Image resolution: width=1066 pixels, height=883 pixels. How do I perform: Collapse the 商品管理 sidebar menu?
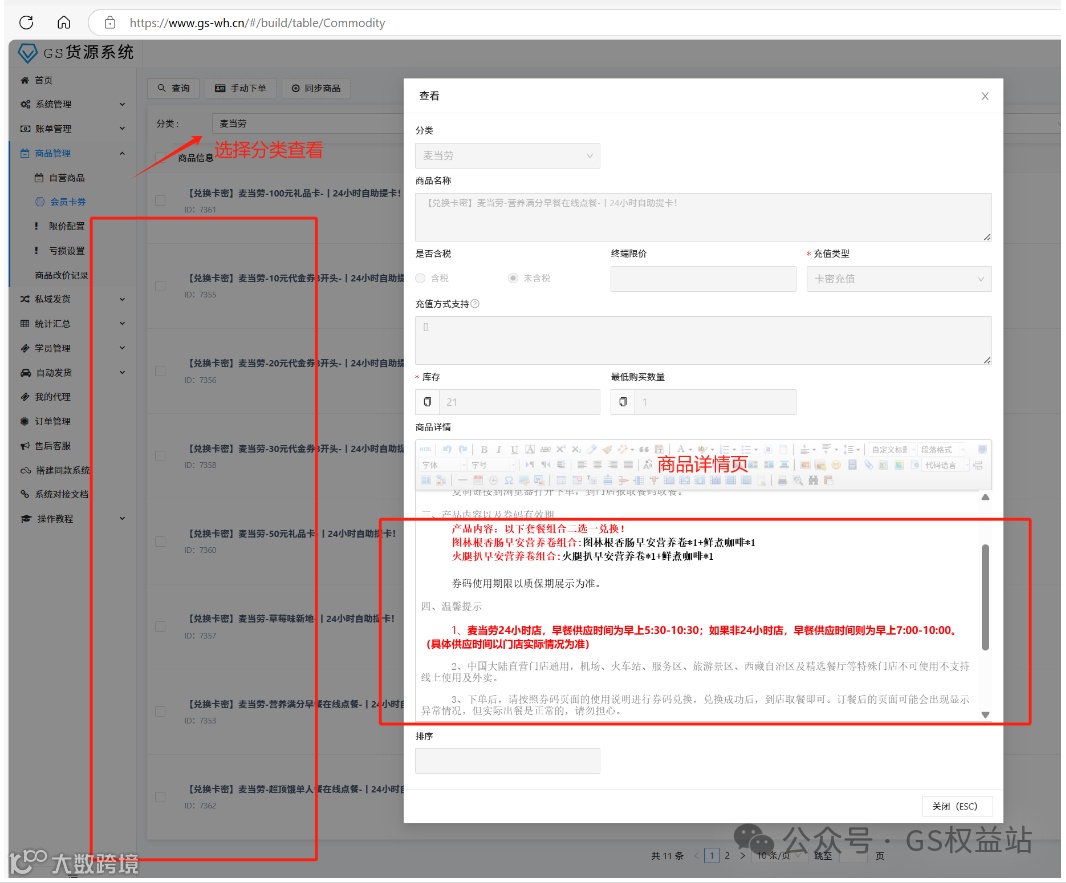(71, 153)
